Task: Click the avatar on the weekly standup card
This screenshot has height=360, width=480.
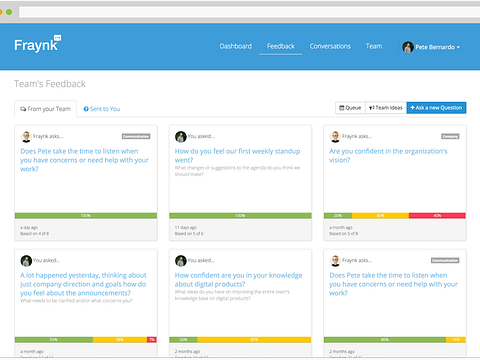Action: coord(181,136)
